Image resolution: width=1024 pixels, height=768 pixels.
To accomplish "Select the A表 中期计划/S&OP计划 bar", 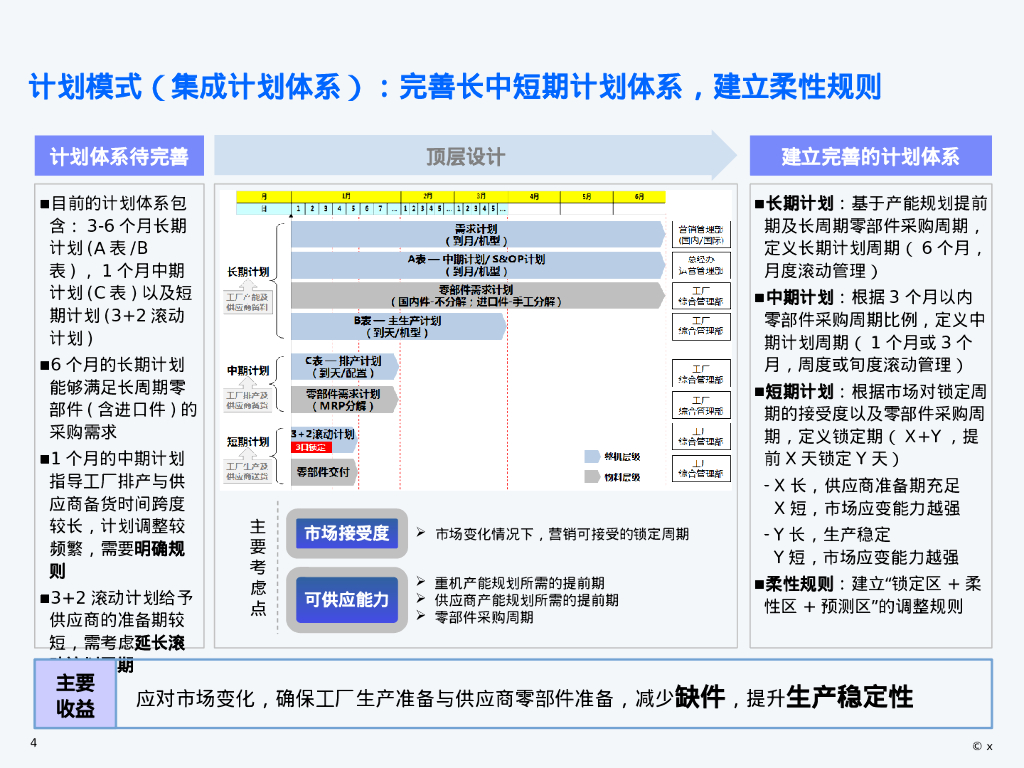I will [476, 265].
